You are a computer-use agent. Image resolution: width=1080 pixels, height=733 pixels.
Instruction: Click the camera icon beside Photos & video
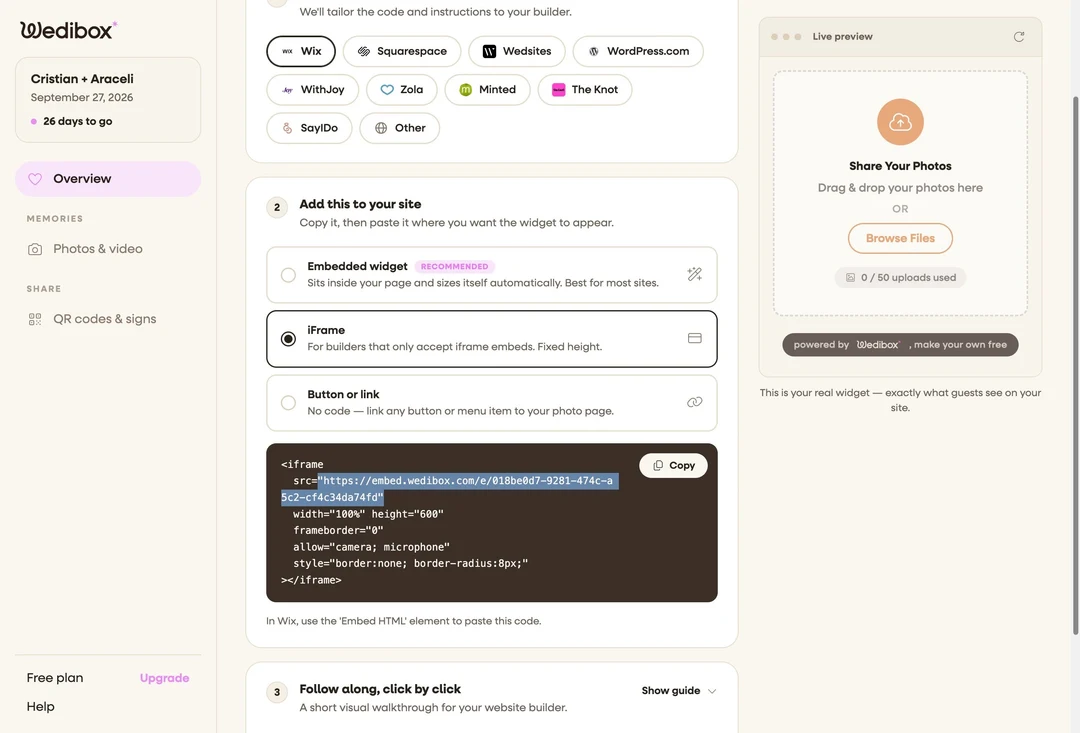[35, 249]
